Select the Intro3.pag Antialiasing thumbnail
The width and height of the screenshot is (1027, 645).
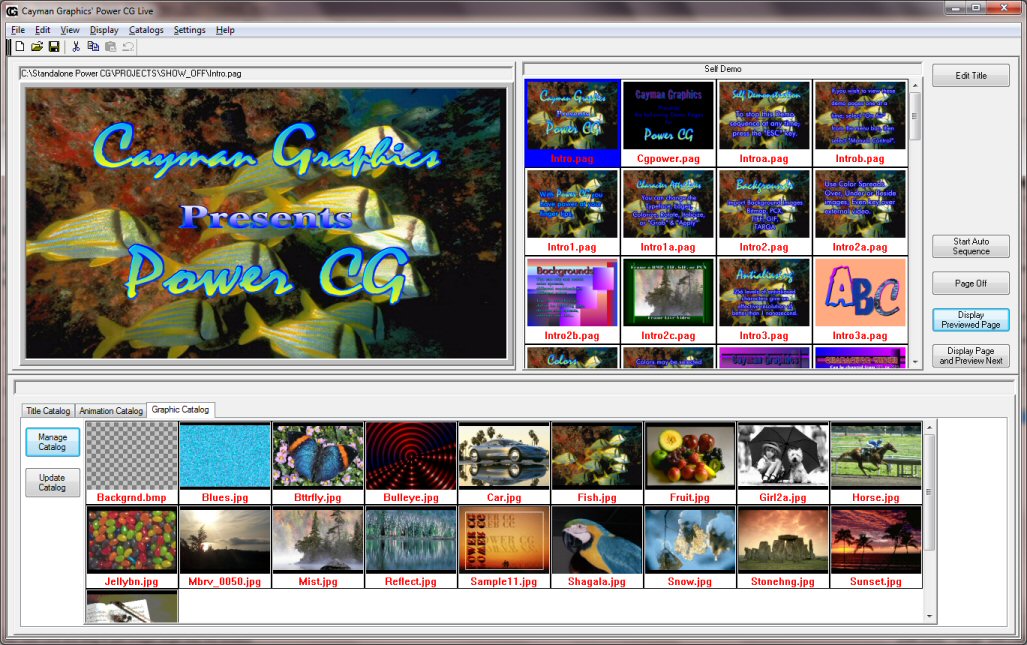(764, 300)
